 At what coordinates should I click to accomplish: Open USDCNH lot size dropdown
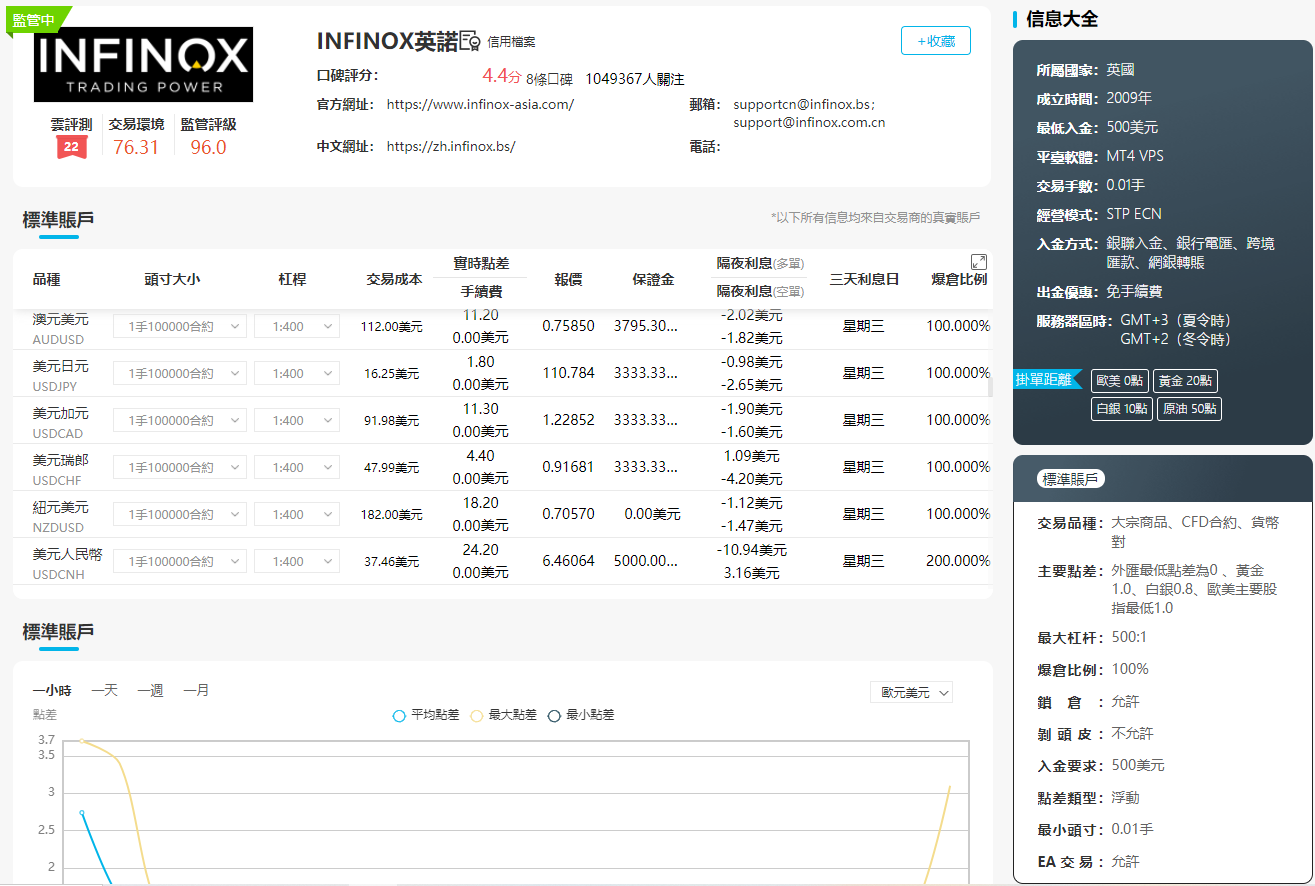(180, 561)
